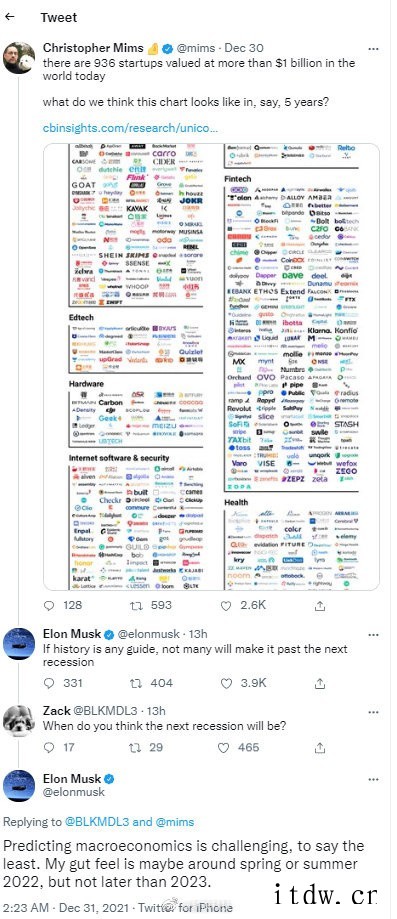Open the cbinsights.com research link
Screen dimensions: 397x919
click(x=130, y=127)
